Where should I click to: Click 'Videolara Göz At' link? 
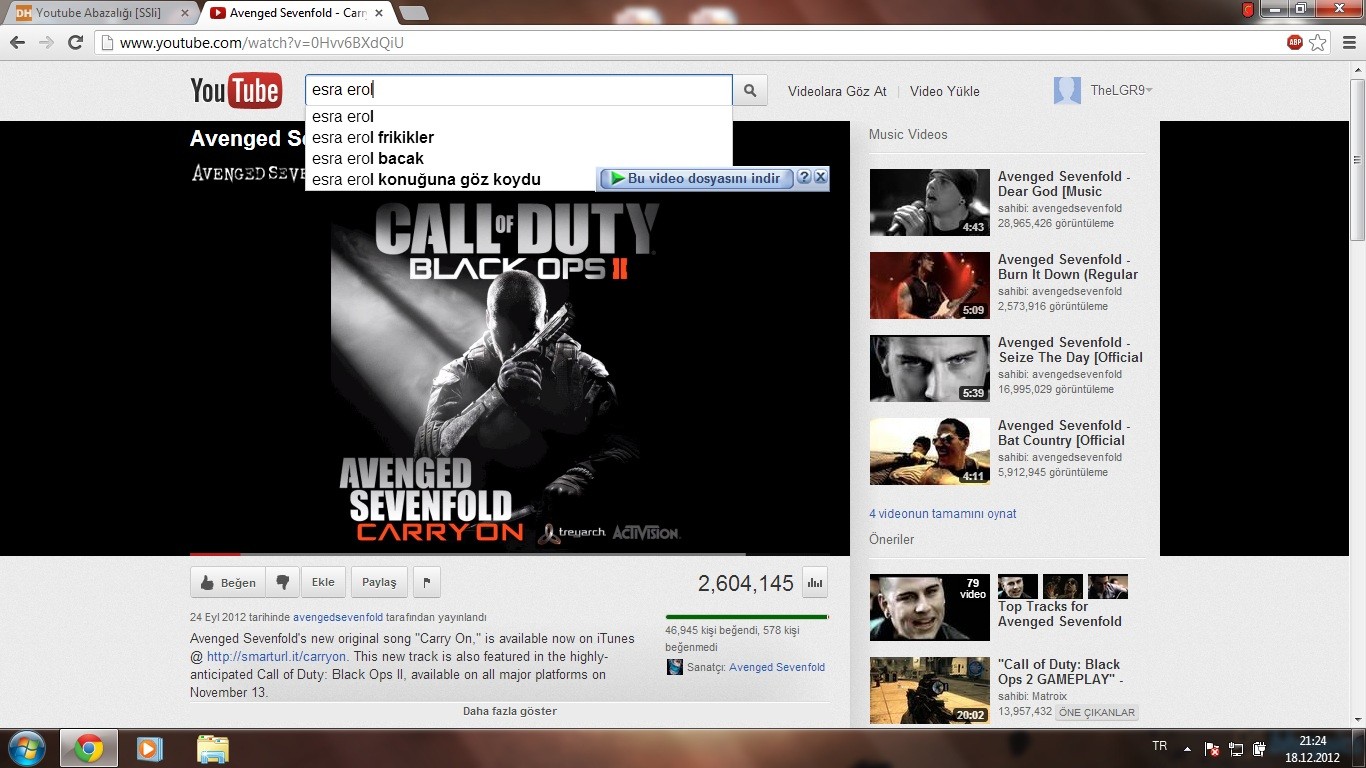[x=837, y=91]
